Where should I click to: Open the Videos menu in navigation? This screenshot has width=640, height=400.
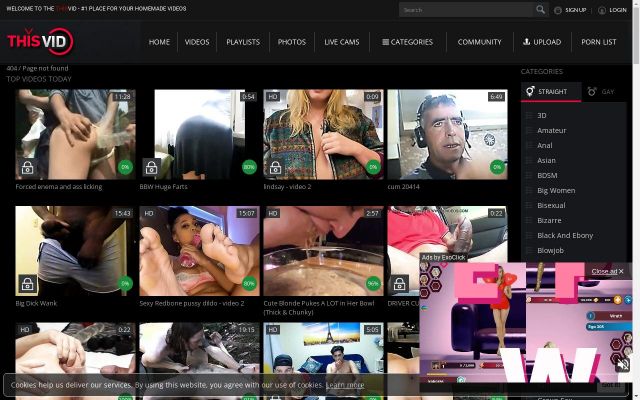coord(197,42)
